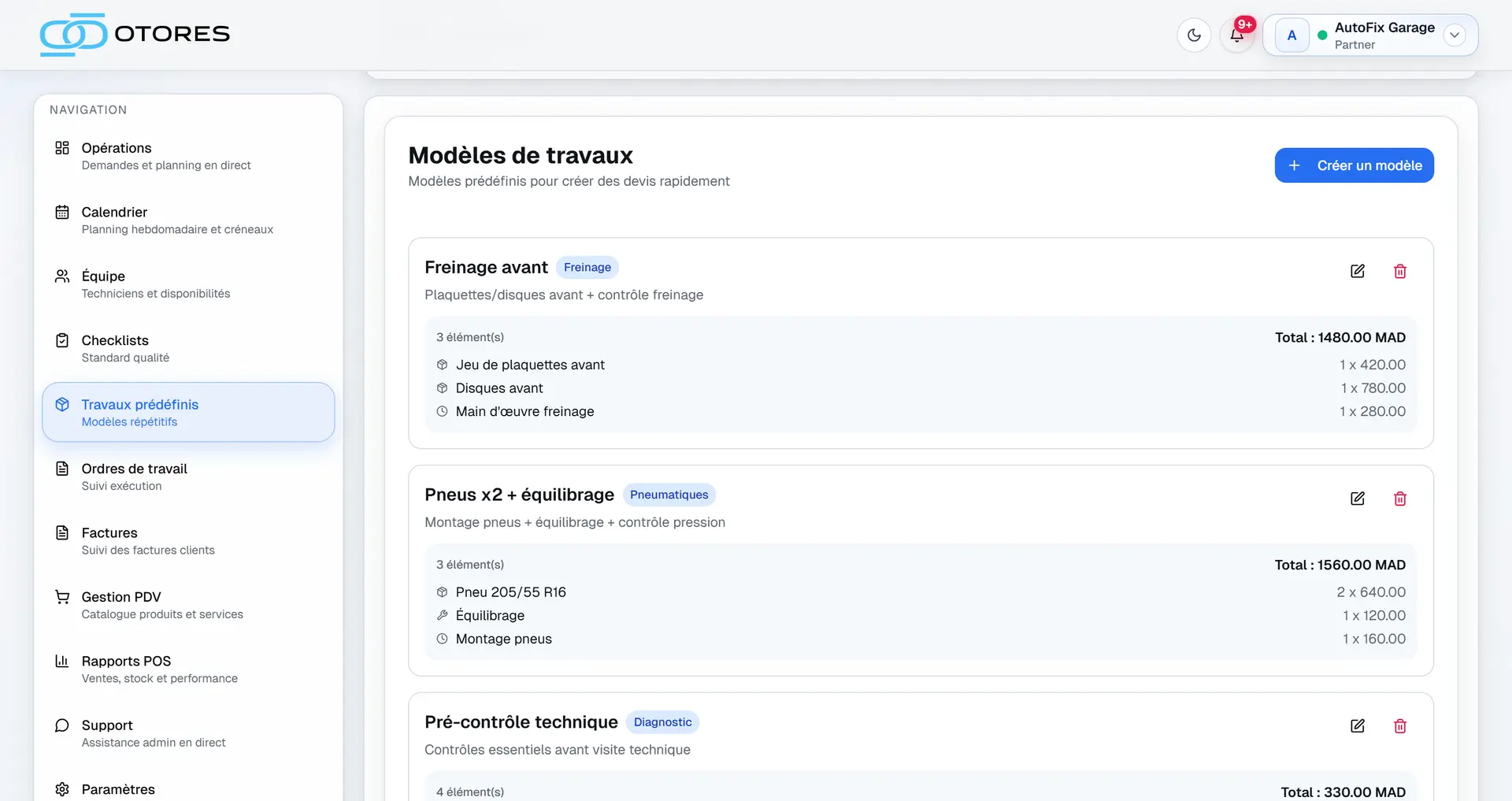Click the Otores logo in the header
The height and width of the screenshot is (801, 1512).
tap(135, 35)
